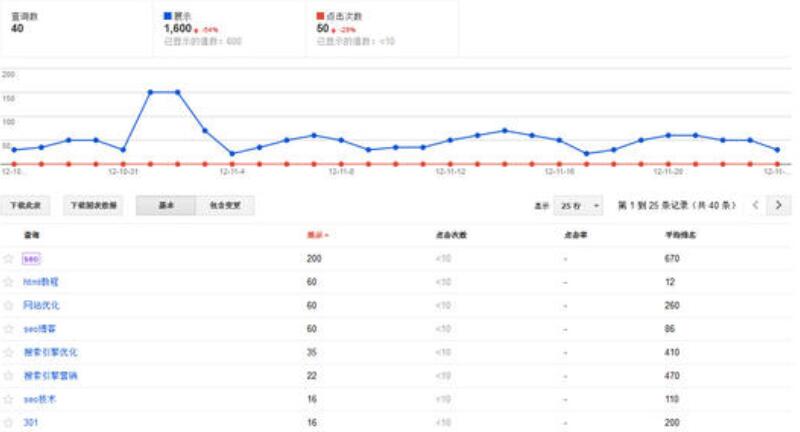800x432 pixels.
Task: Go to previous page of records
Action: [x=756, y=205]
